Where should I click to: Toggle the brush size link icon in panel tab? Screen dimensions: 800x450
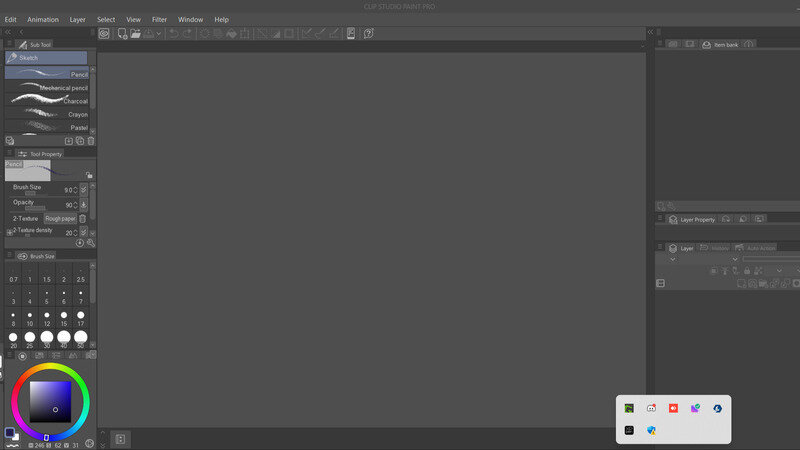[x=22, y=256]
